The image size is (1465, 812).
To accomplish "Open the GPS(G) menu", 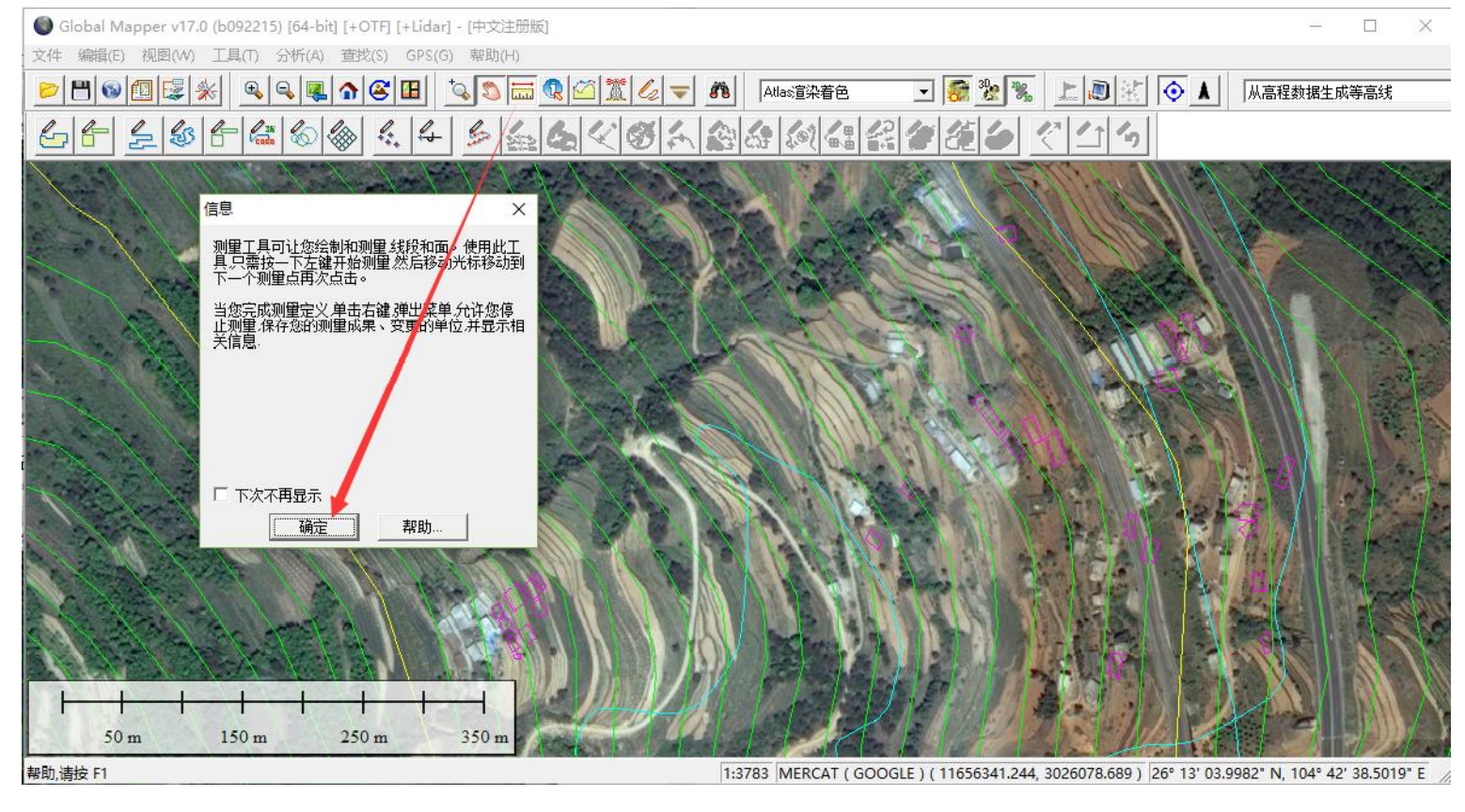I will [x=429, y=55].
